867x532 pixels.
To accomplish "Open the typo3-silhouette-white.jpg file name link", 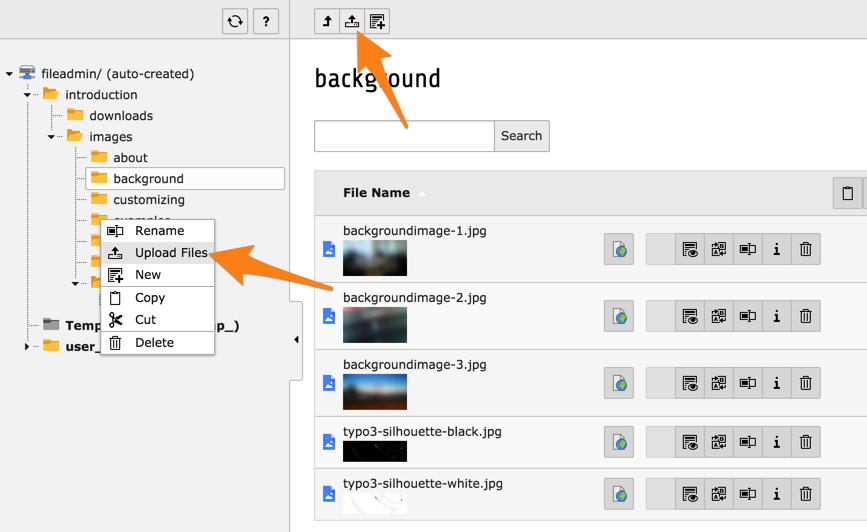I will click(422, 483).
